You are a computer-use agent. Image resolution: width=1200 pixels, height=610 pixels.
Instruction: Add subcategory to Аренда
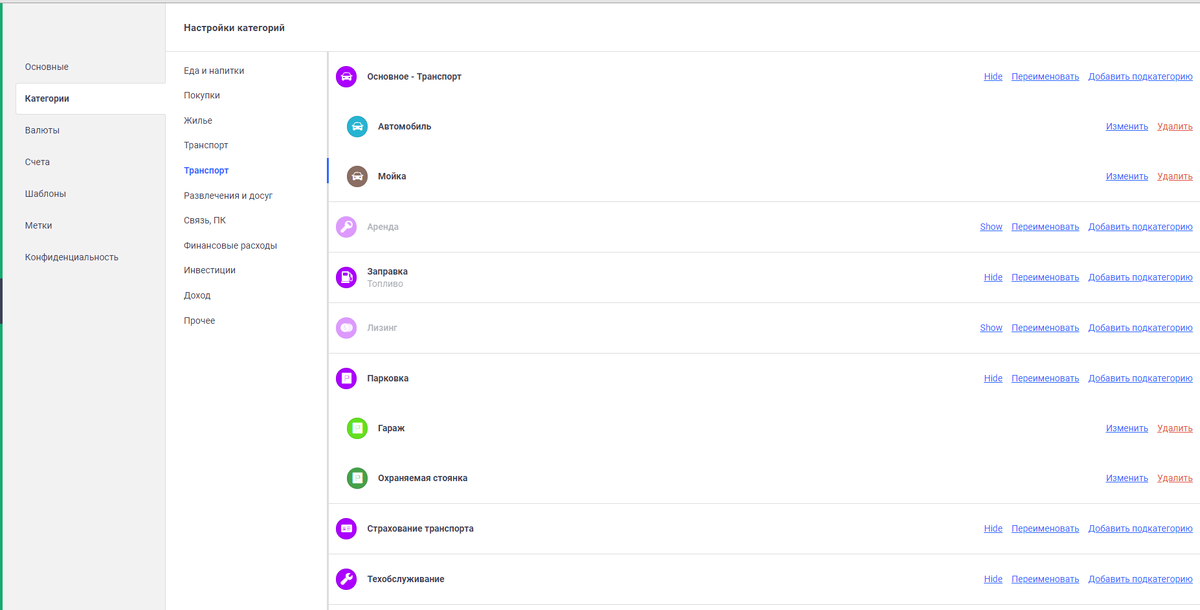[x=1140, y=227]
